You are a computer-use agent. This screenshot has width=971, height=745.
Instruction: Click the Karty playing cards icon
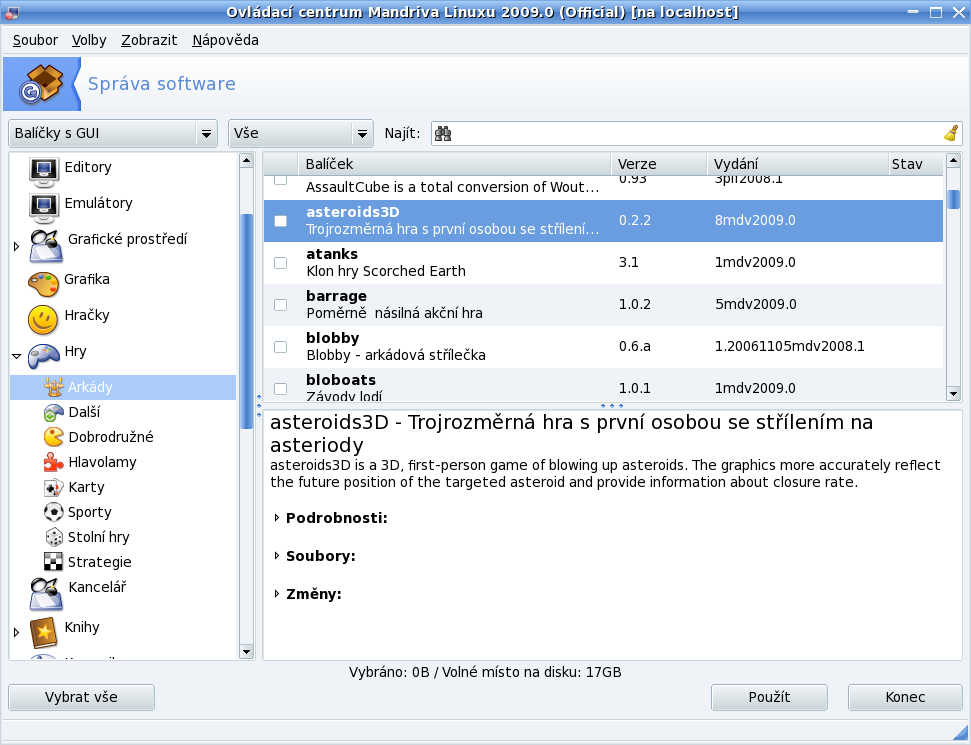click(x=54, y=487)
